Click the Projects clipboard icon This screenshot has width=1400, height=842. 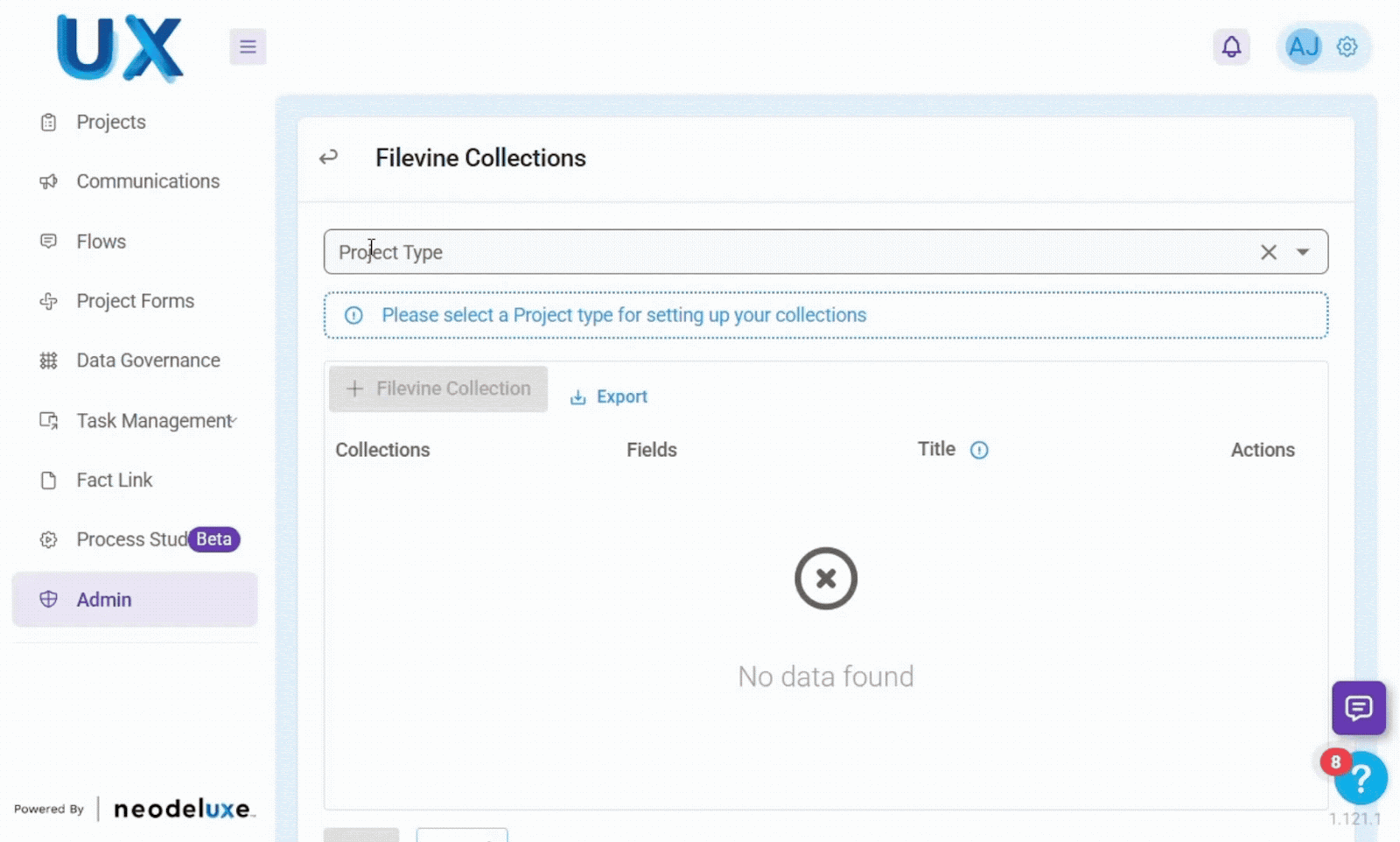click(49, 123)
